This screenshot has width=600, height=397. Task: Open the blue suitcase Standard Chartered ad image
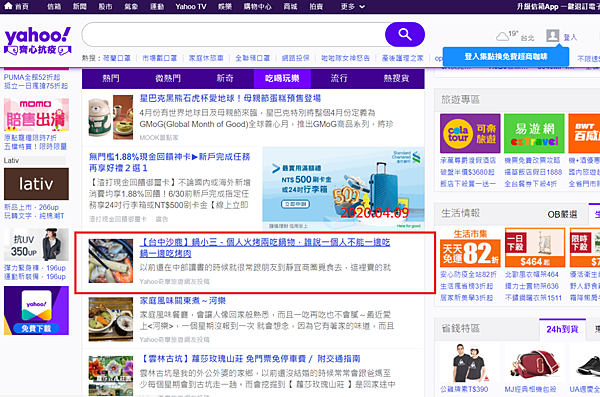(343, 189)
